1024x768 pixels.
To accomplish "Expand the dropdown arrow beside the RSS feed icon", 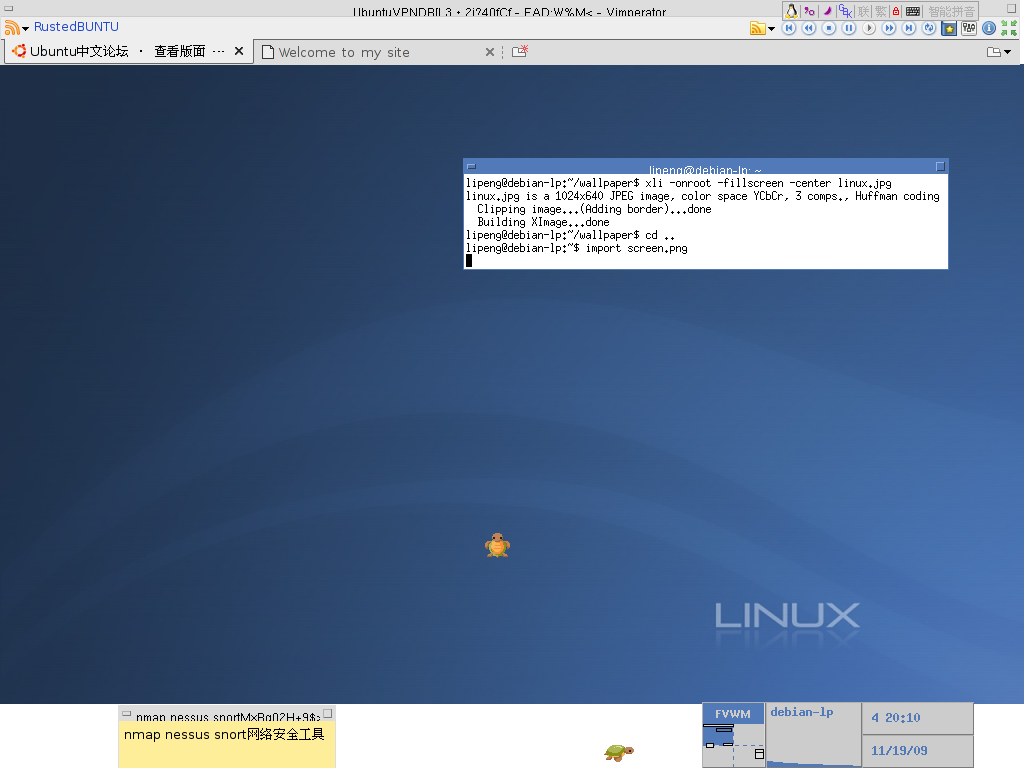I will click(25, 29).
